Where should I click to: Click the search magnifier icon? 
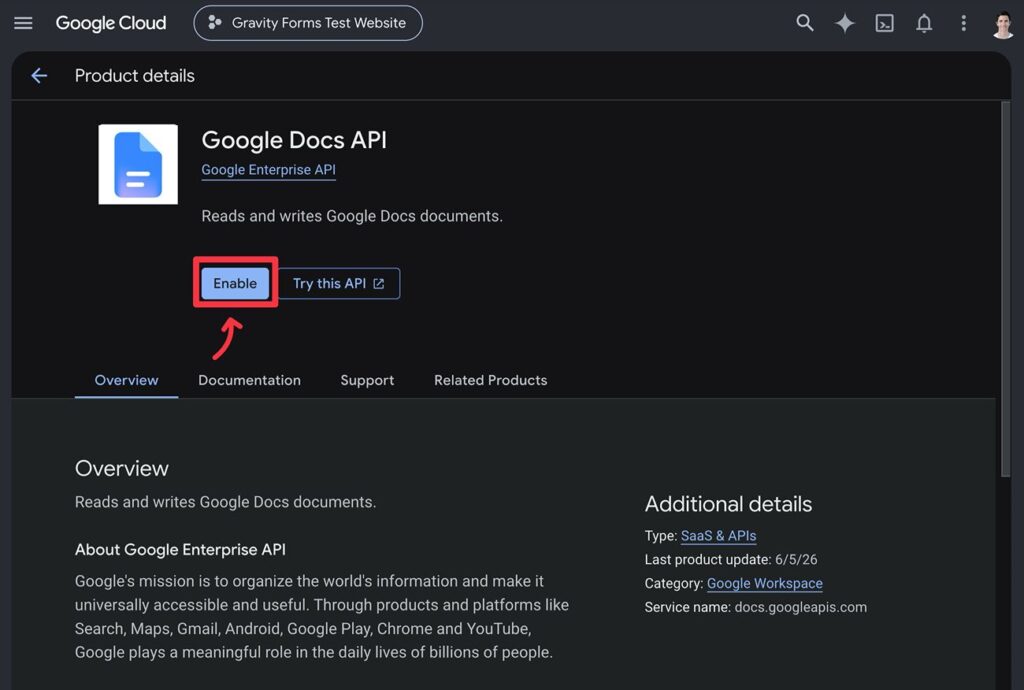805,24
